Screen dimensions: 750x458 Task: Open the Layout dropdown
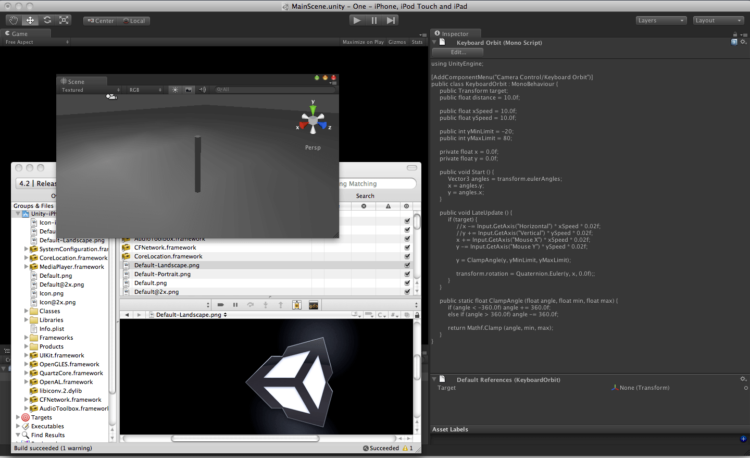point(718,21)
